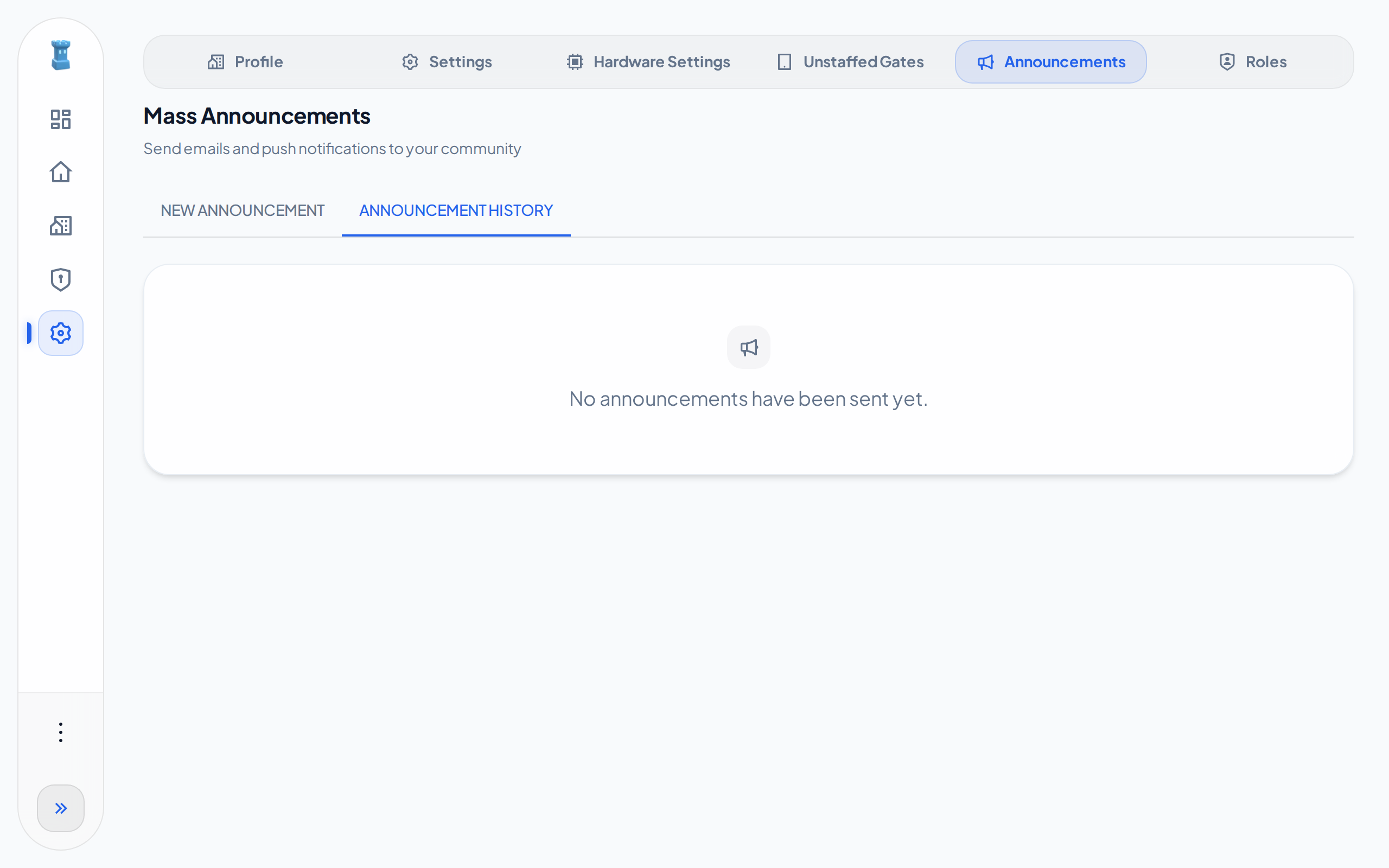Expand the sidebar with double chevron button
This screenshot has height=868, width=1389.
coord(60,808)
